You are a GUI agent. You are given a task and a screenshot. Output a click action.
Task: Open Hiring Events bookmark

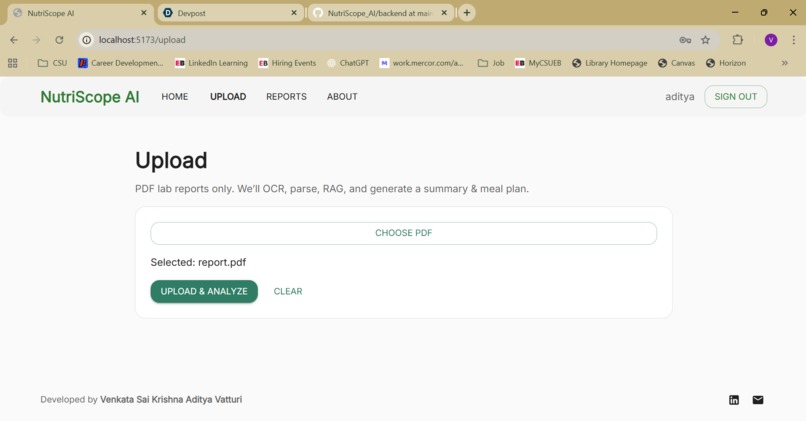pos(287,63)
